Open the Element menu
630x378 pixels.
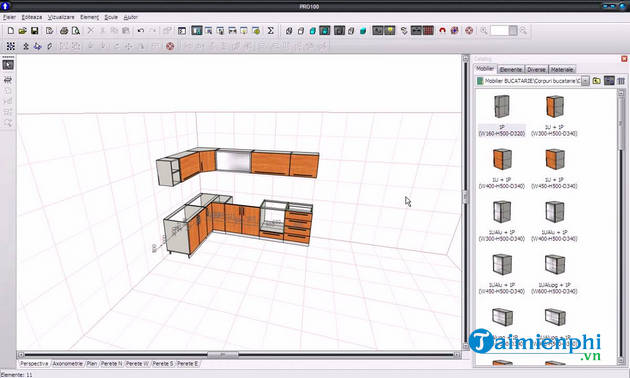[x=90, y=17]
